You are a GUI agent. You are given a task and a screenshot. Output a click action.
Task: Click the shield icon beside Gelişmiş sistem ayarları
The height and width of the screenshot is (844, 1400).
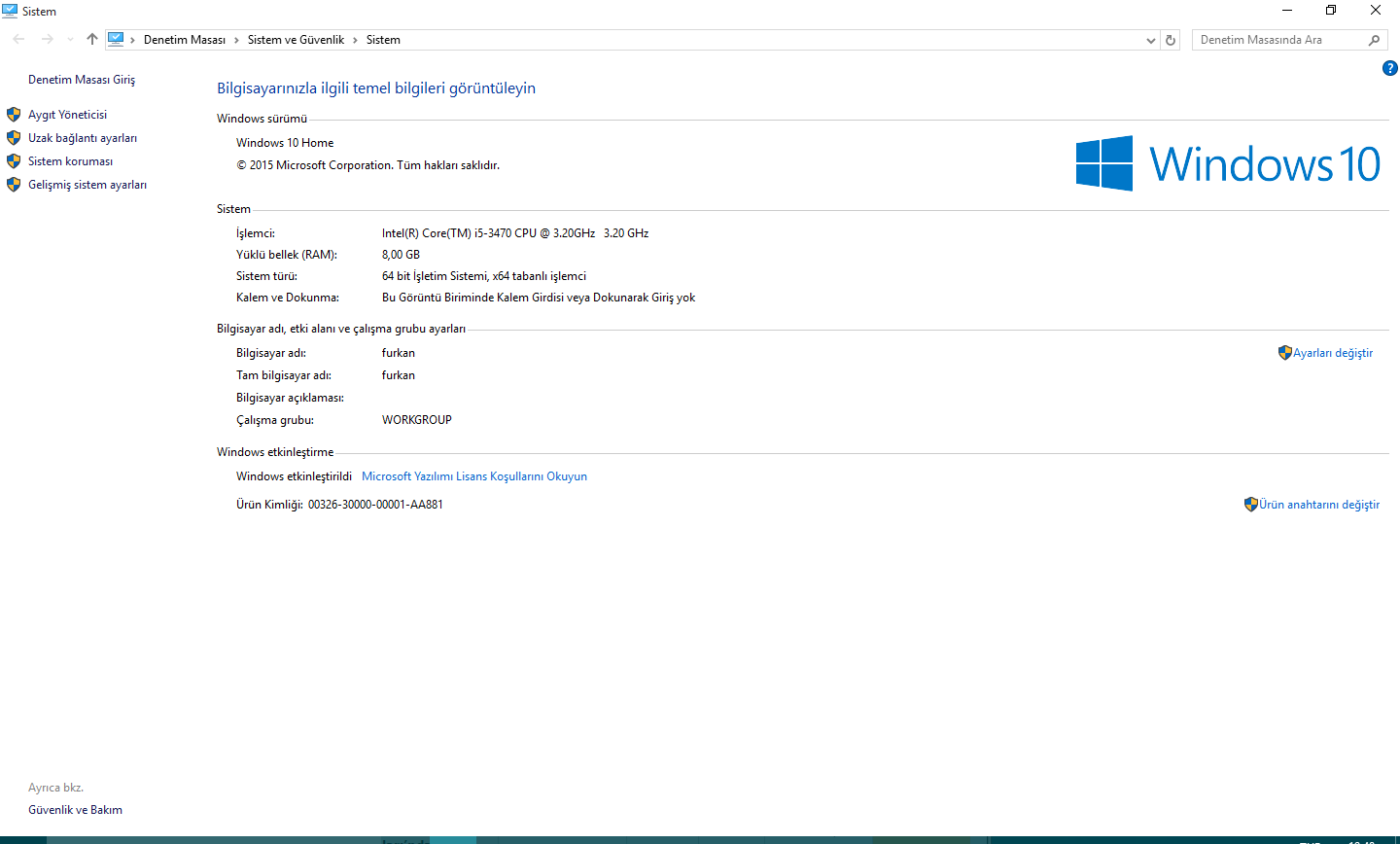click(x=14, y=185)
